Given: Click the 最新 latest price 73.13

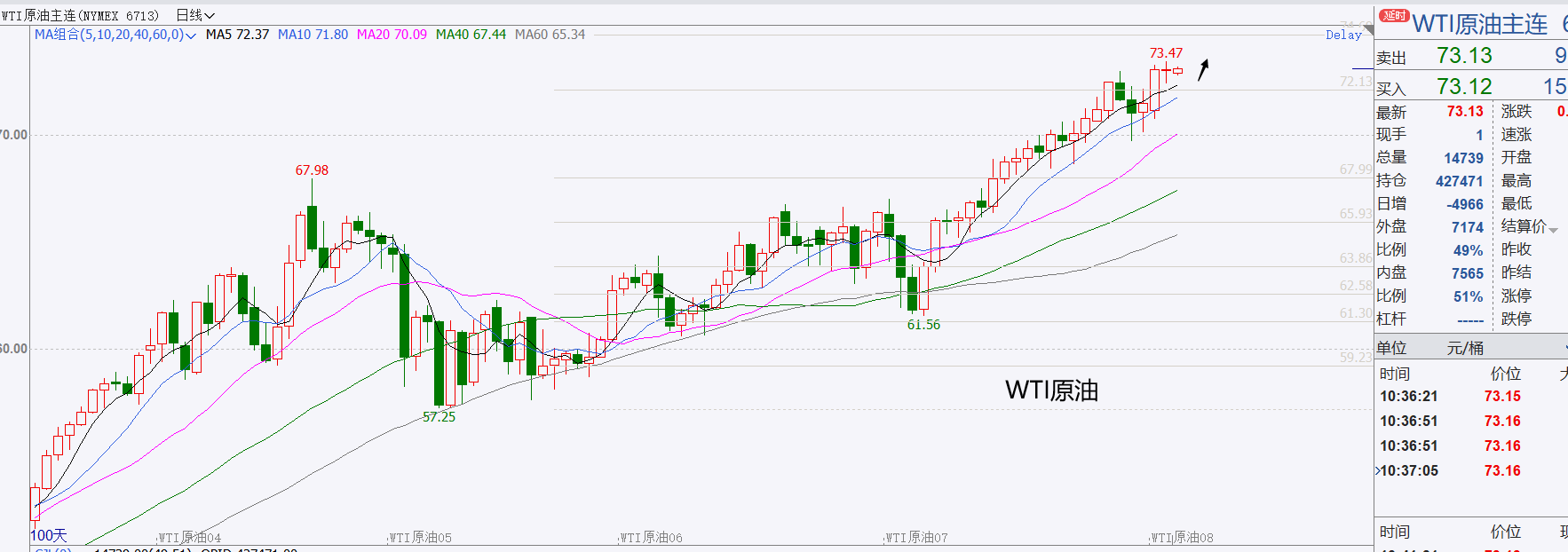Looking at the screenshot, I should click(x=1465, y=111).
